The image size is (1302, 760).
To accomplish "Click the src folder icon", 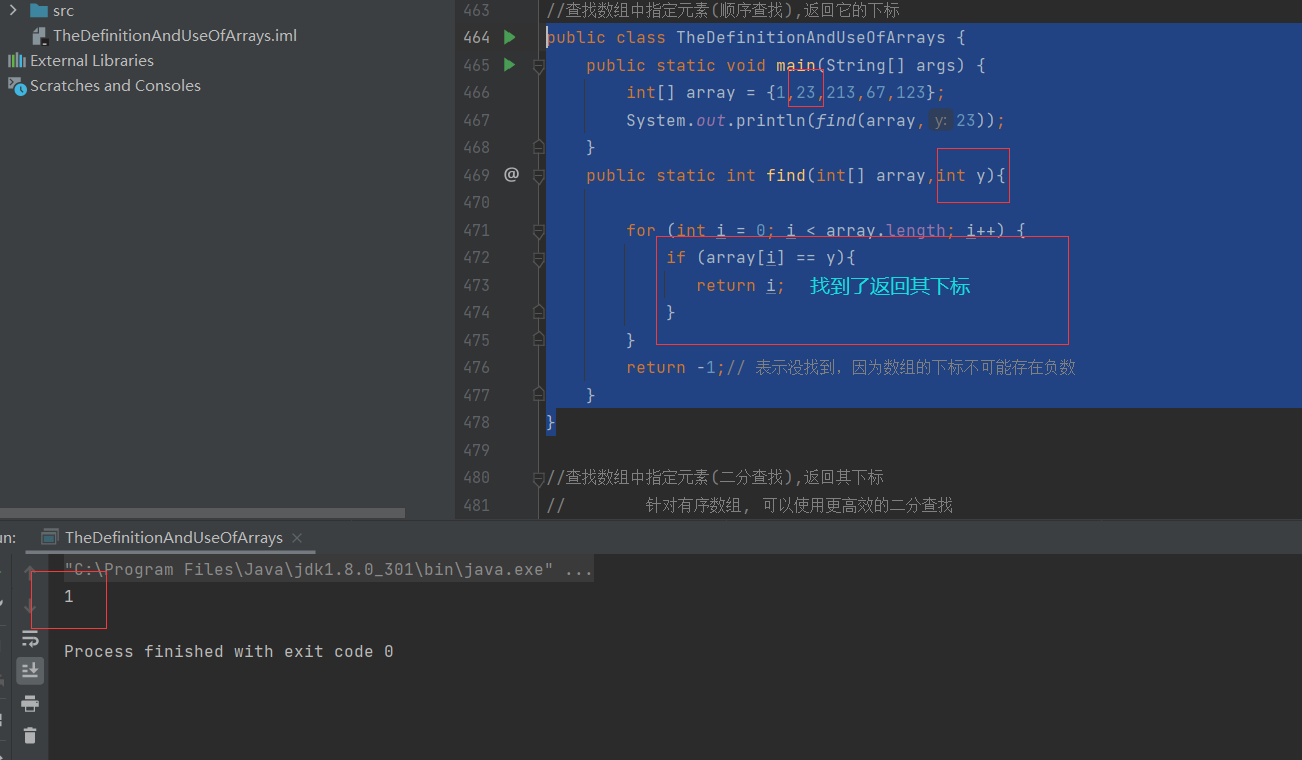I will click(39, 11).
